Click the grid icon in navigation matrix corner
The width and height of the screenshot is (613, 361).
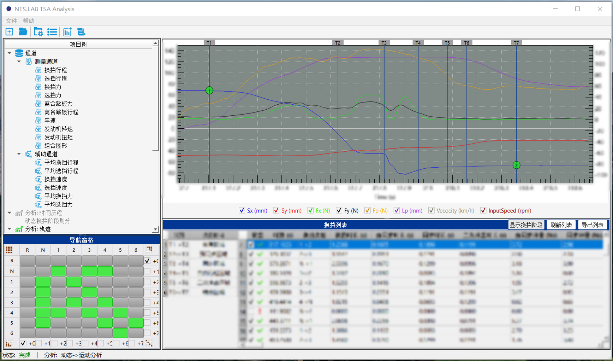point(9,250)
